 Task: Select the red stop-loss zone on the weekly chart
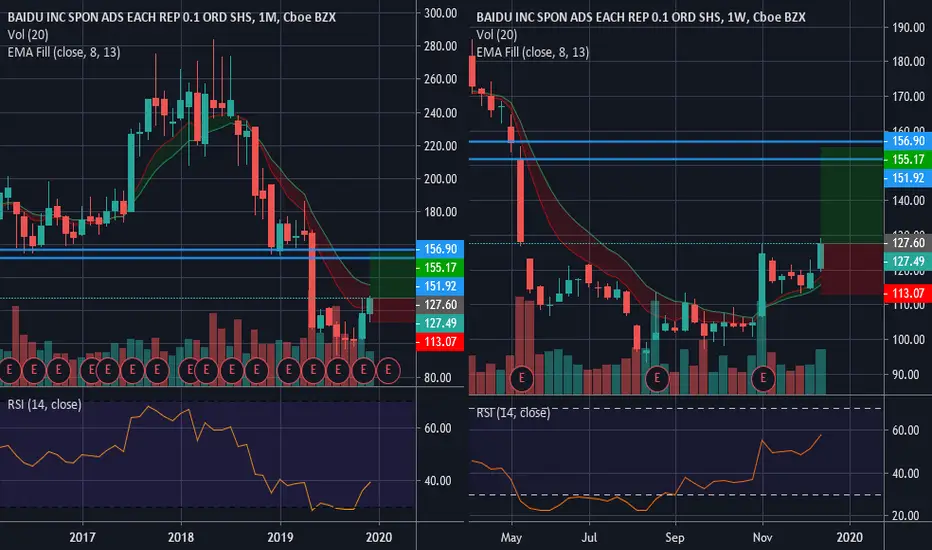tap(852, 269)
